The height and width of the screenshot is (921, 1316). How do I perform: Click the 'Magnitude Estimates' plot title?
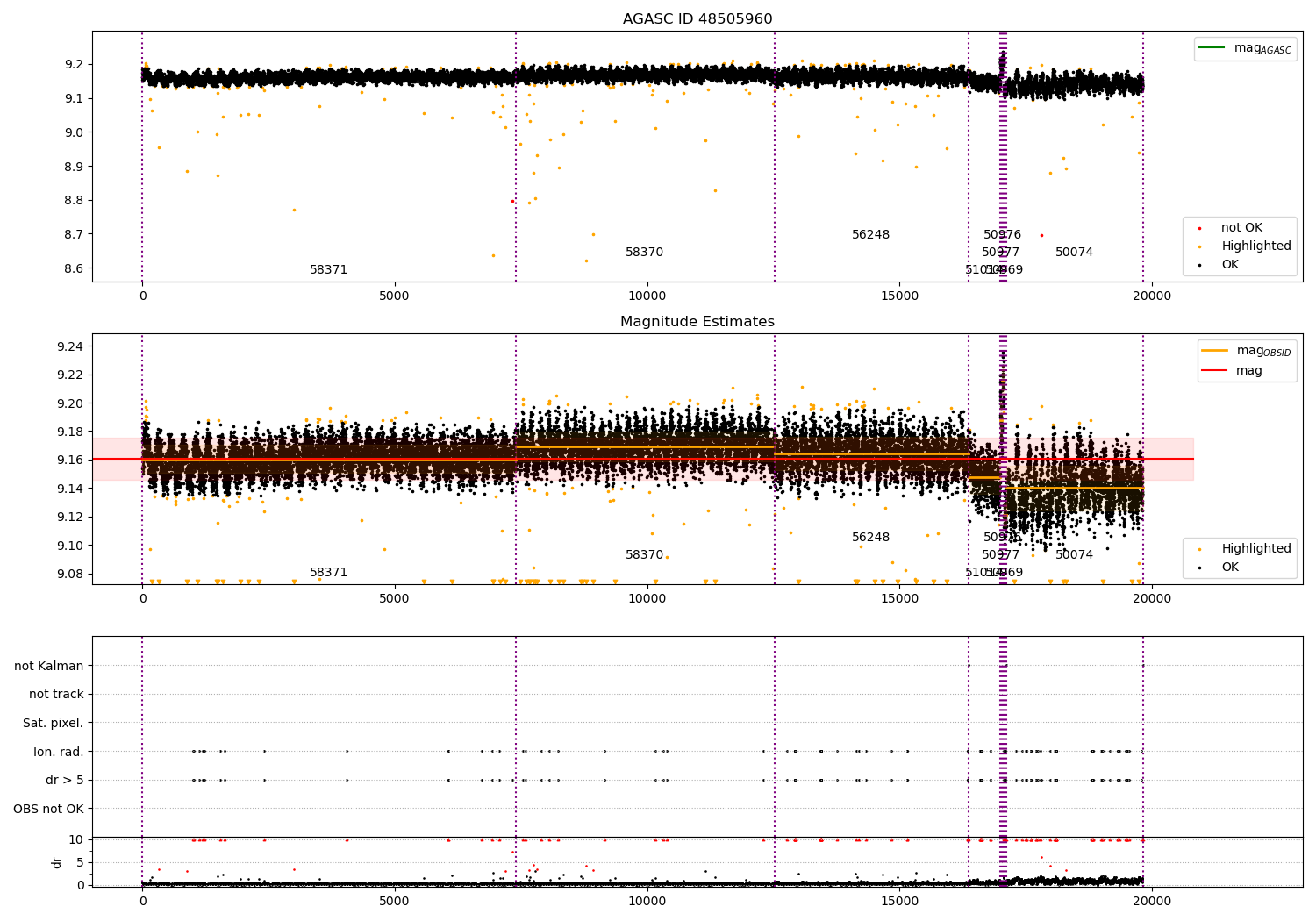697,322
